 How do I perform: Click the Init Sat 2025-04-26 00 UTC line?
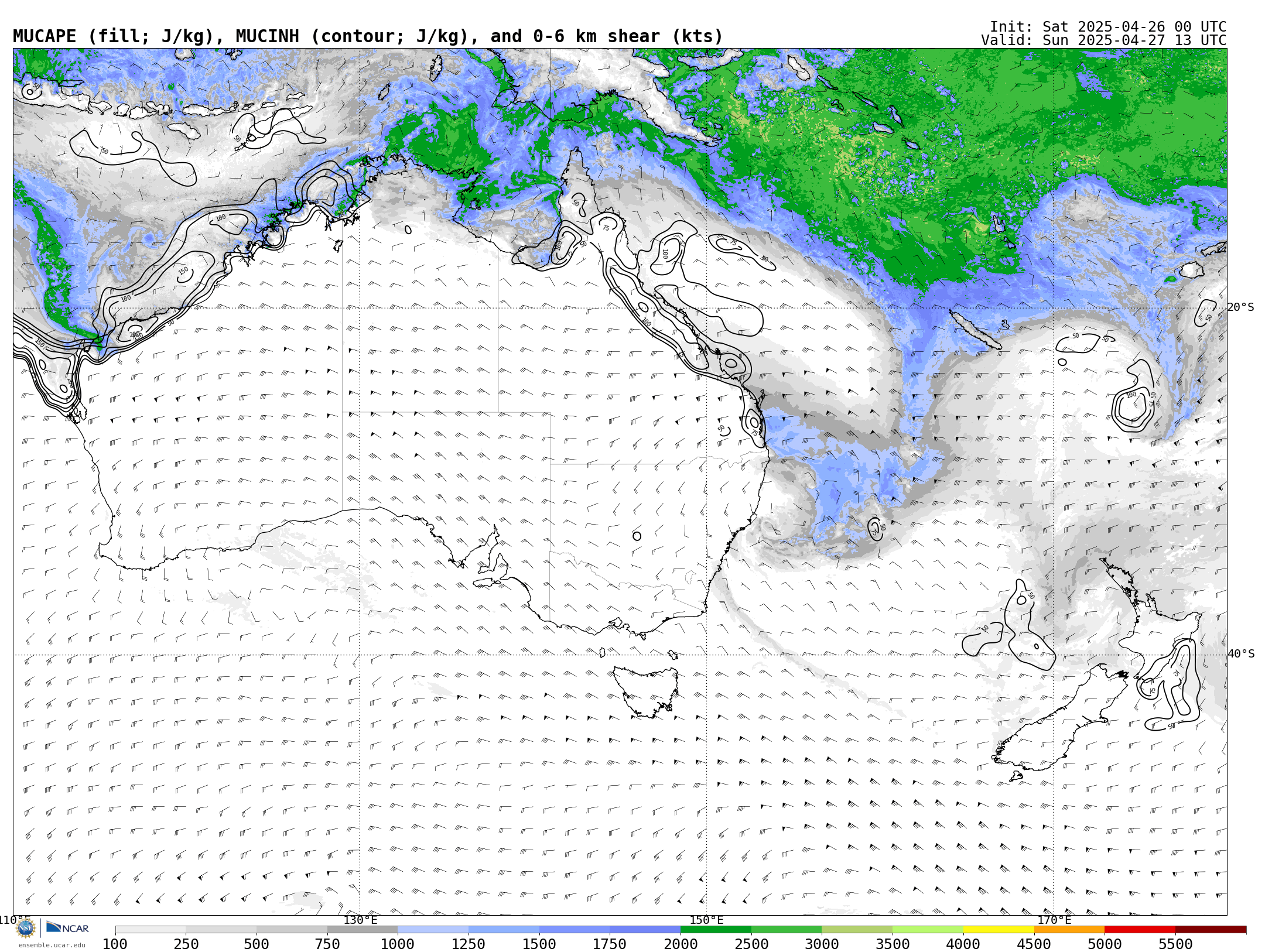(1108, 27)
